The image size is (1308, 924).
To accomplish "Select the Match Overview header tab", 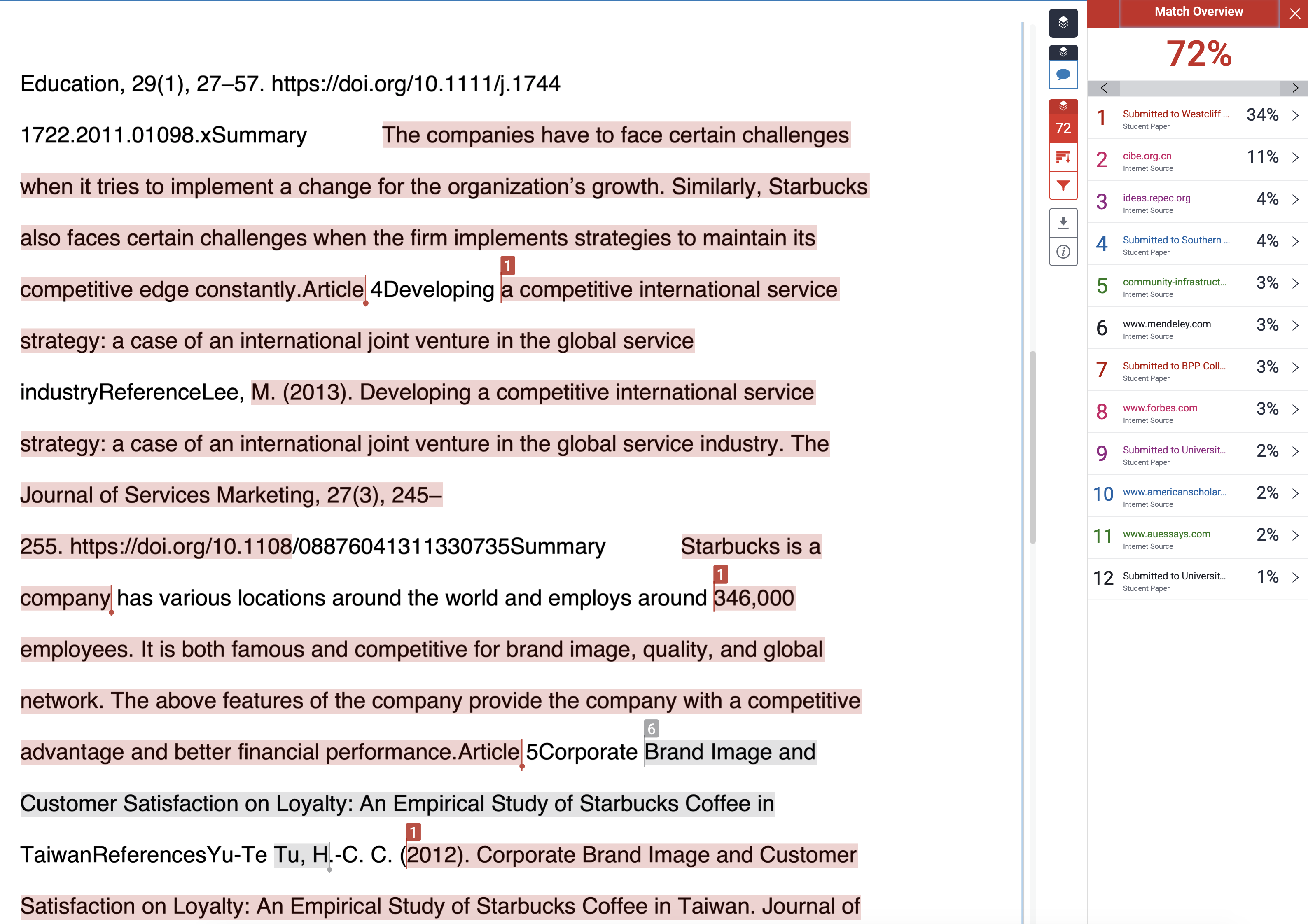I will (x=1198, y=12).
